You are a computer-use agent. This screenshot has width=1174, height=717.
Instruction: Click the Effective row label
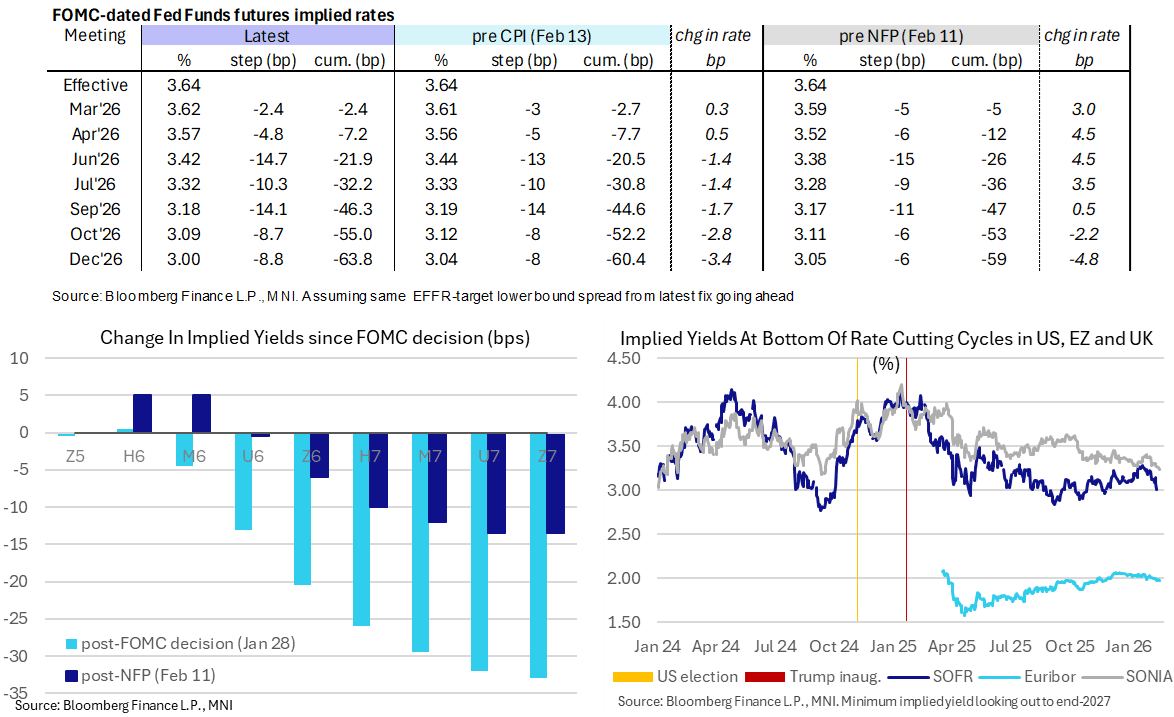click(x=95, y=85)
